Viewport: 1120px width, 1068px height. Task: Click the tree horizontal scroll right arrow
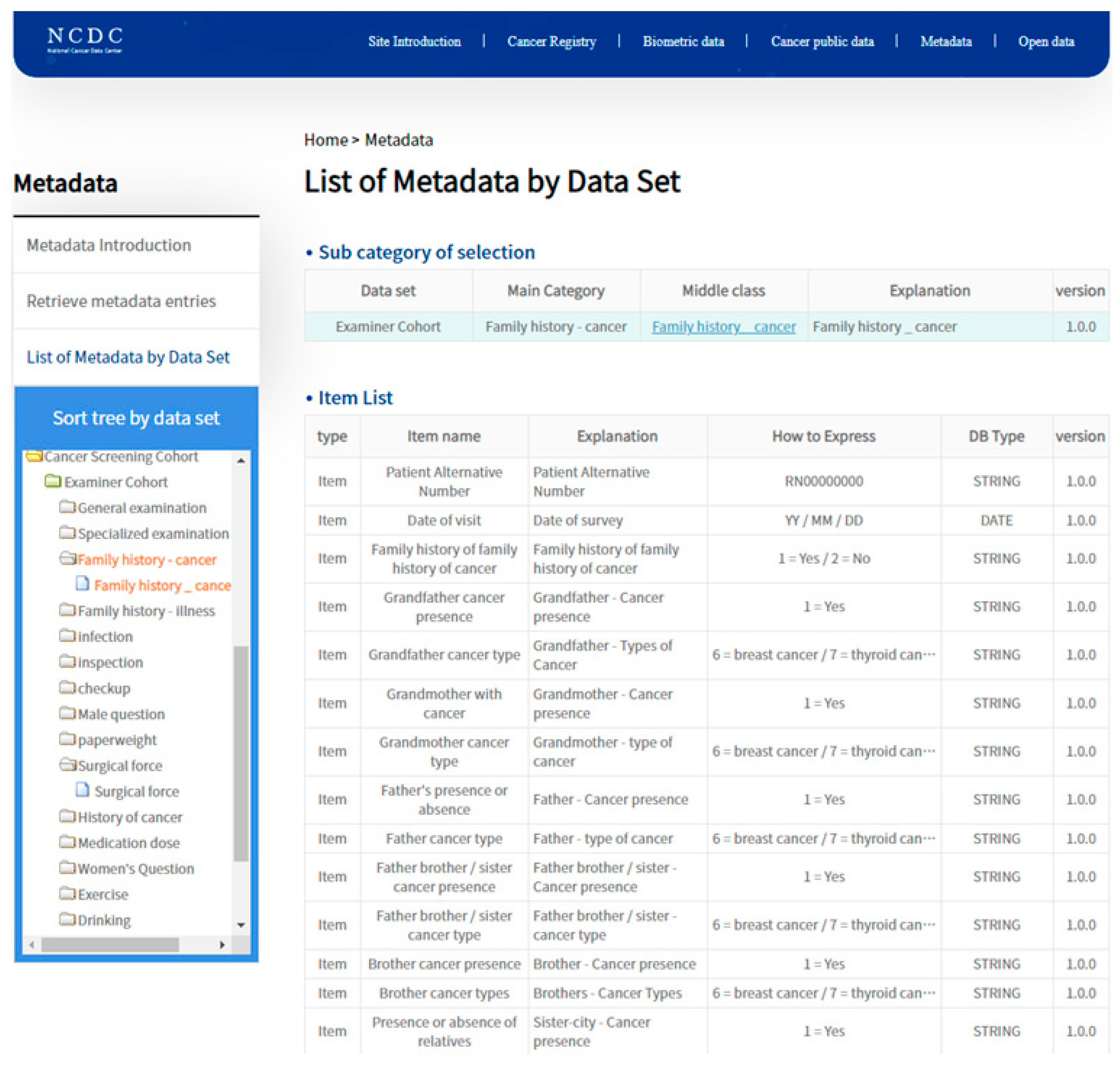pos(222,945)
